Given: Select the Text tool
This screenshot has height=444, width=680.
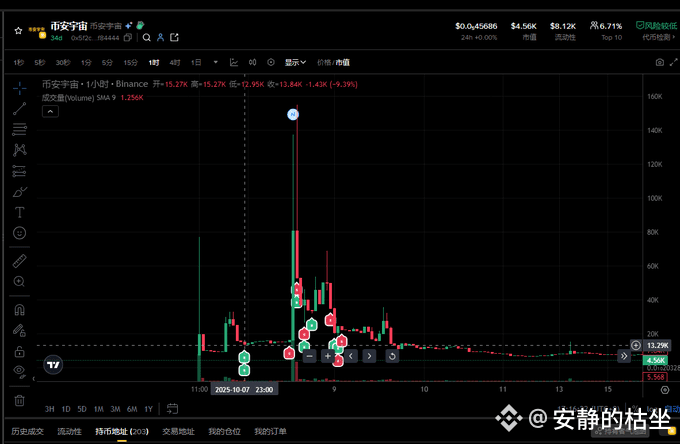Looking at the screenshot, I should tap(20, 212).
